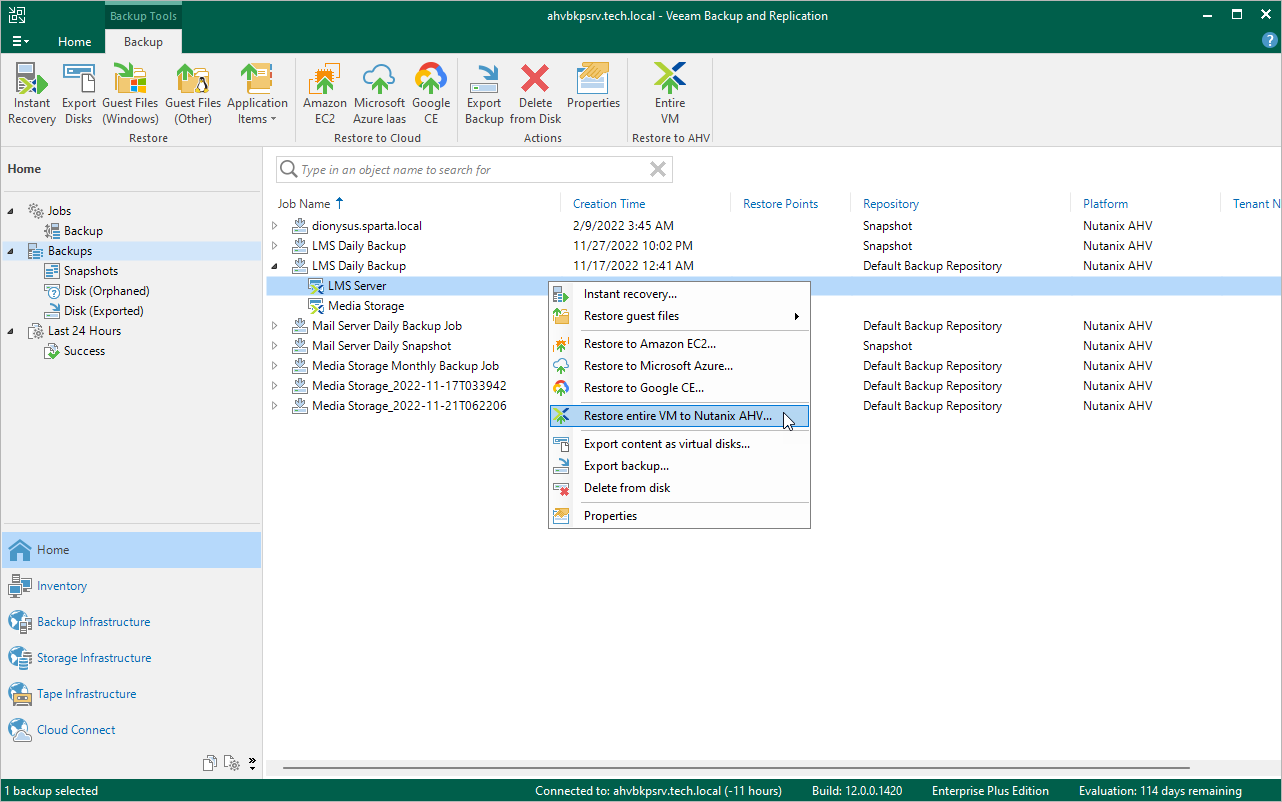The width and height of the screenshot is (1282, 802).
Task: Switch to the Home ribbon tab
Action: click(x=75, y=42)
